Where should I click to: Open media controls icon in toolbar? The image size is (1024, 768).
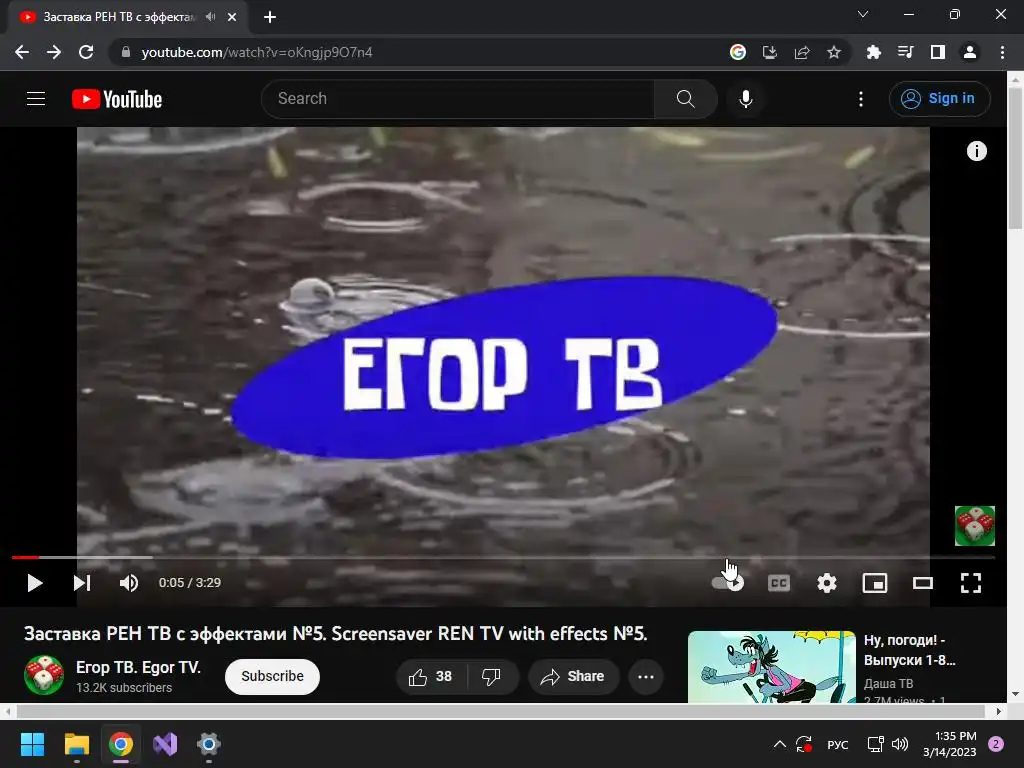click(x=905, y=52)
